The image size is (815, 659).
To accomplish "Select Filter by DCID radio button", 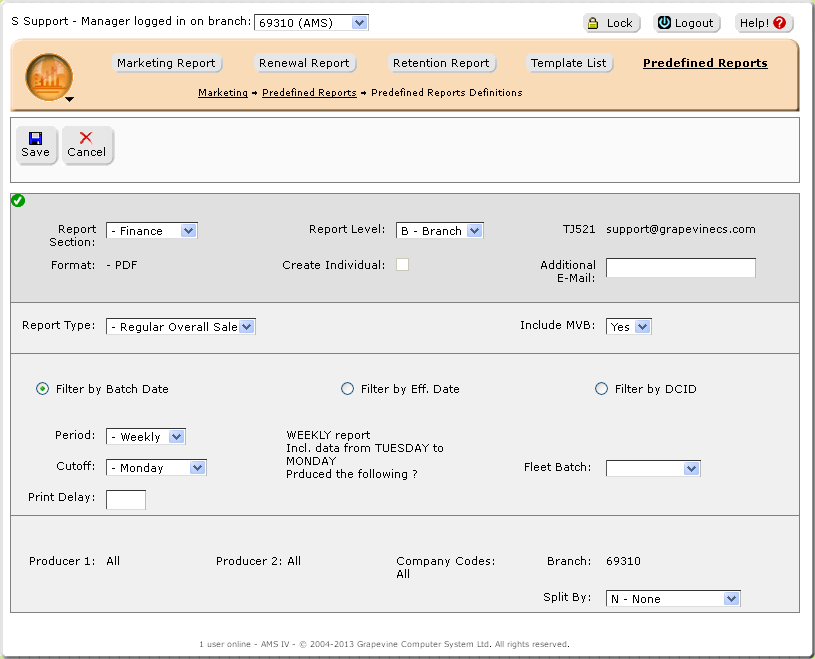I will (x=601, y=389).
